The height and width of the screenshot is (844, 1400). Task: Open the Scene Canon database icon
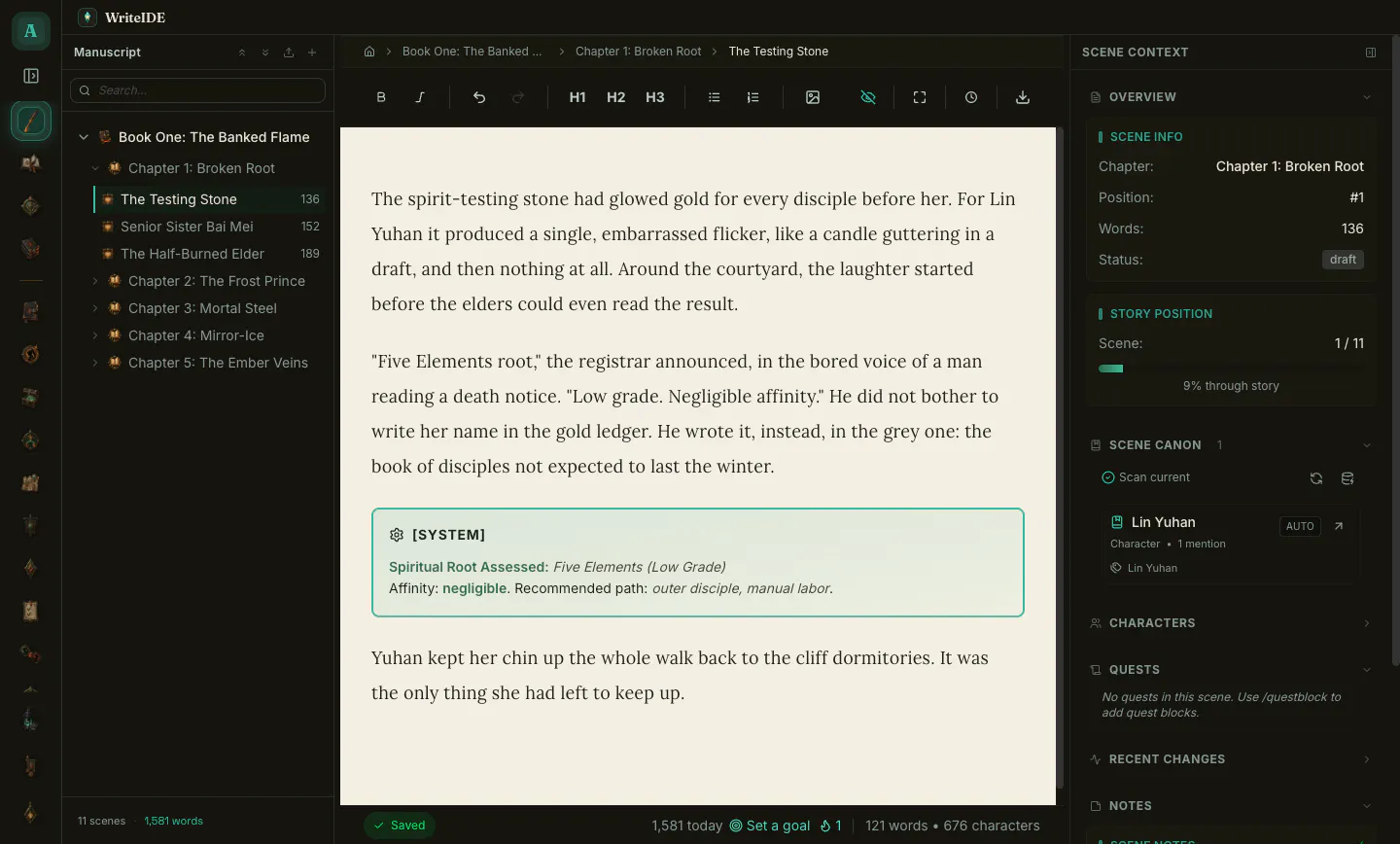click(1347, 478)
